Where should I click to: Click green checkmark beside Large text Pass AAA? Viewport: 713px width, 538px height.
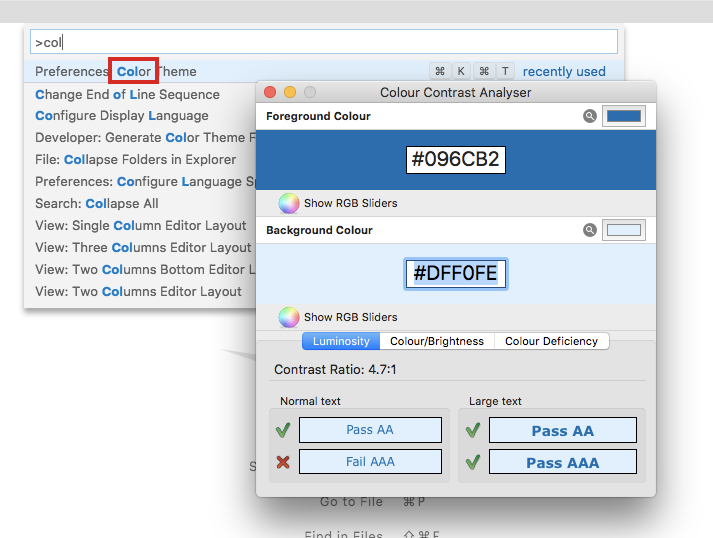pos(473,462)
